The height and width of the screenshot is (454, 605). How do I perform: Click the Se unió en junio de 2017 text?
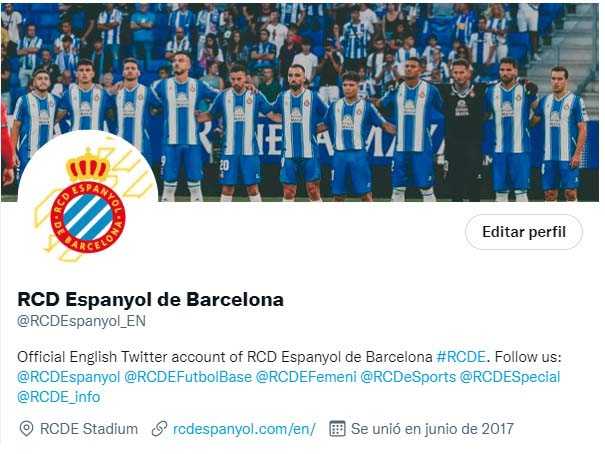tap(432, 429)
